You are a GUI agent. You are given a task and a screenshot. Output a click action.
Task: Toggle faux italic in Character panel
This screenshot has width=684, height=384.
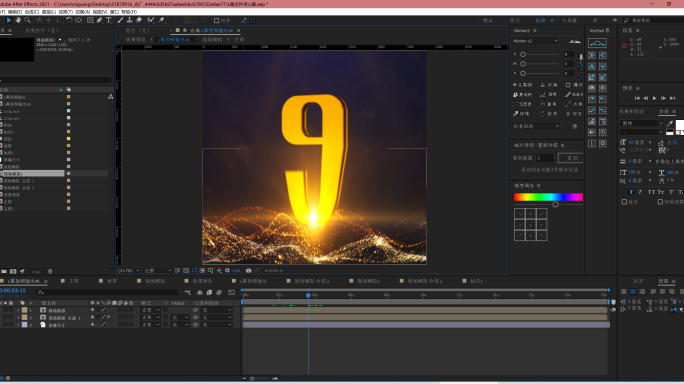[x=640, y=192]
